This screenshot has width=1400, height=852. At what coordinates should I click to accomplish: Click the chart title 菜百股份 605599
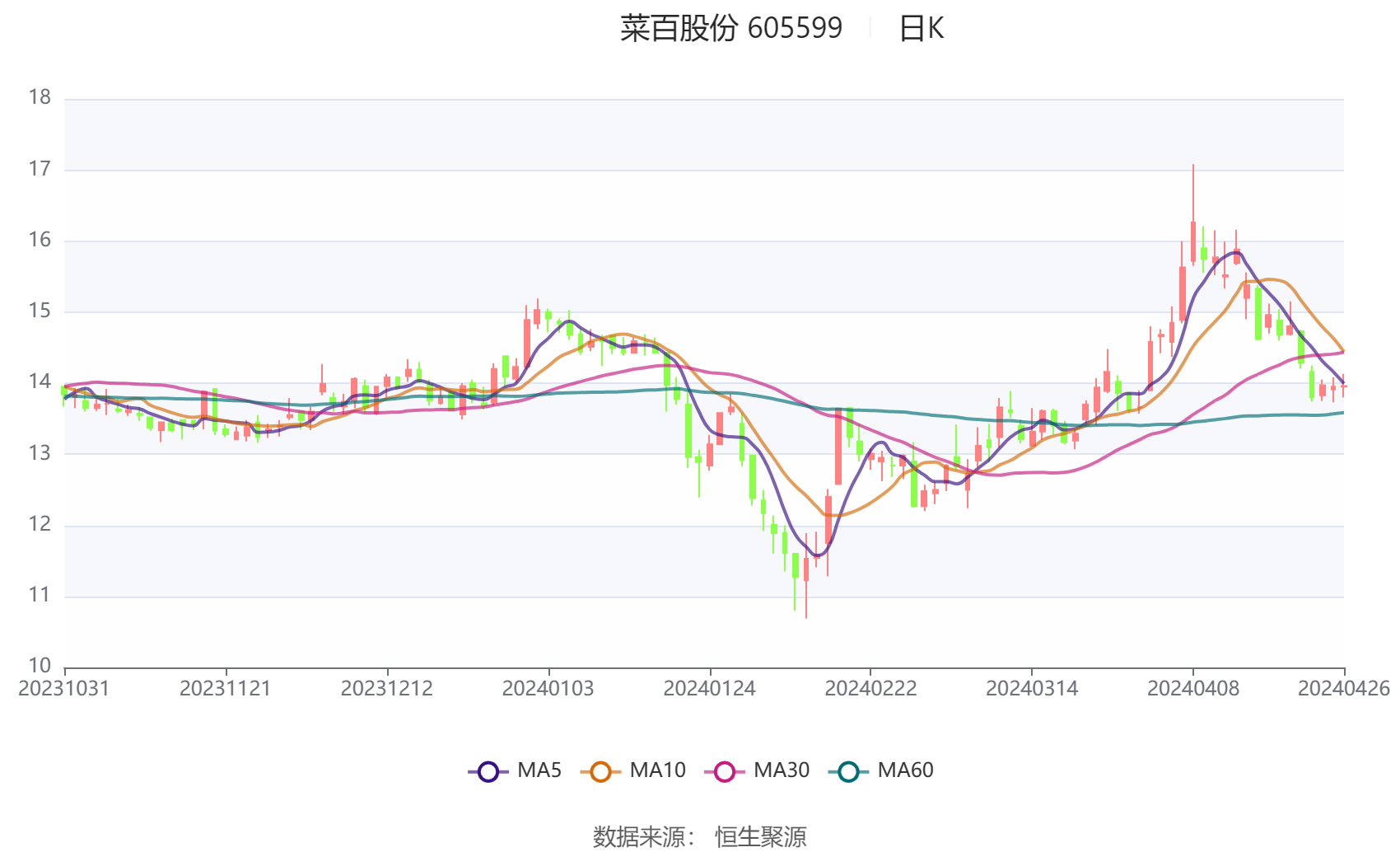coord(731,29)
